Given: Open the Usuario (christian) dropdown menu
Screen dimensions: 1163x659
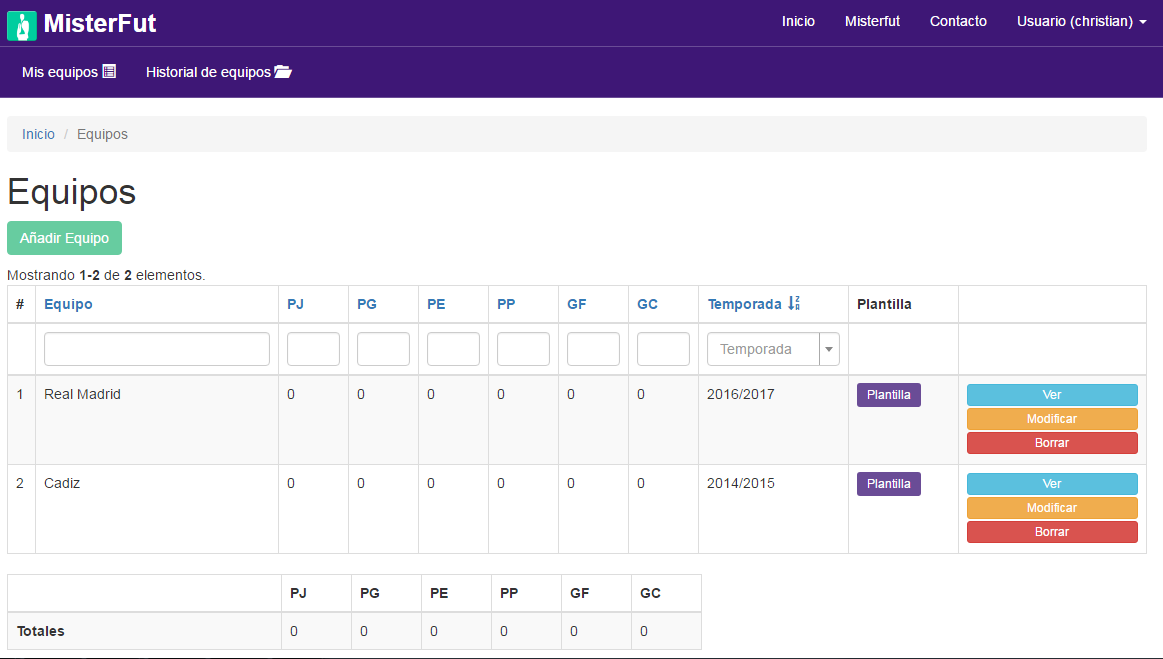Looking at the screenshot, I should point(1081,22).
